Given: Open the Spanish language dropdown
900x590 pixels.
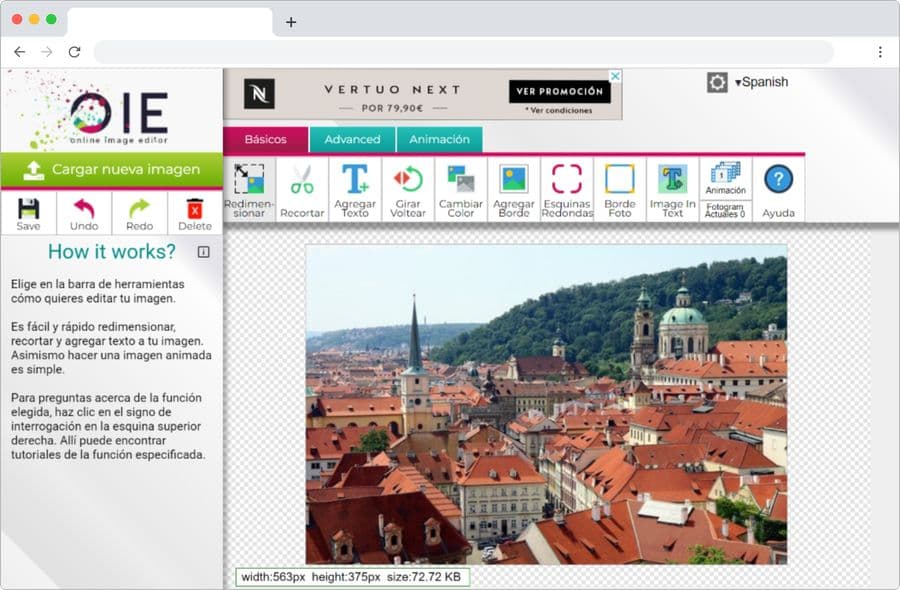Looking at the screenshot, I should (761, 82).
